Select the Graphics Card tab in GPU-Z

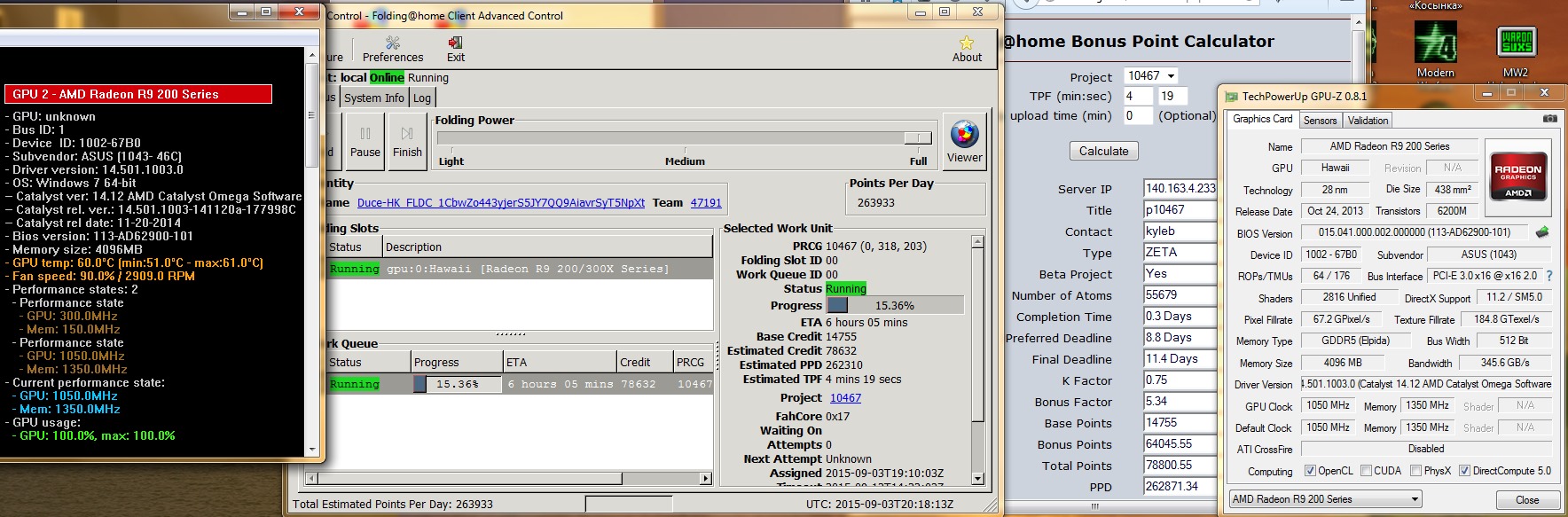[x=1263, y=119]
